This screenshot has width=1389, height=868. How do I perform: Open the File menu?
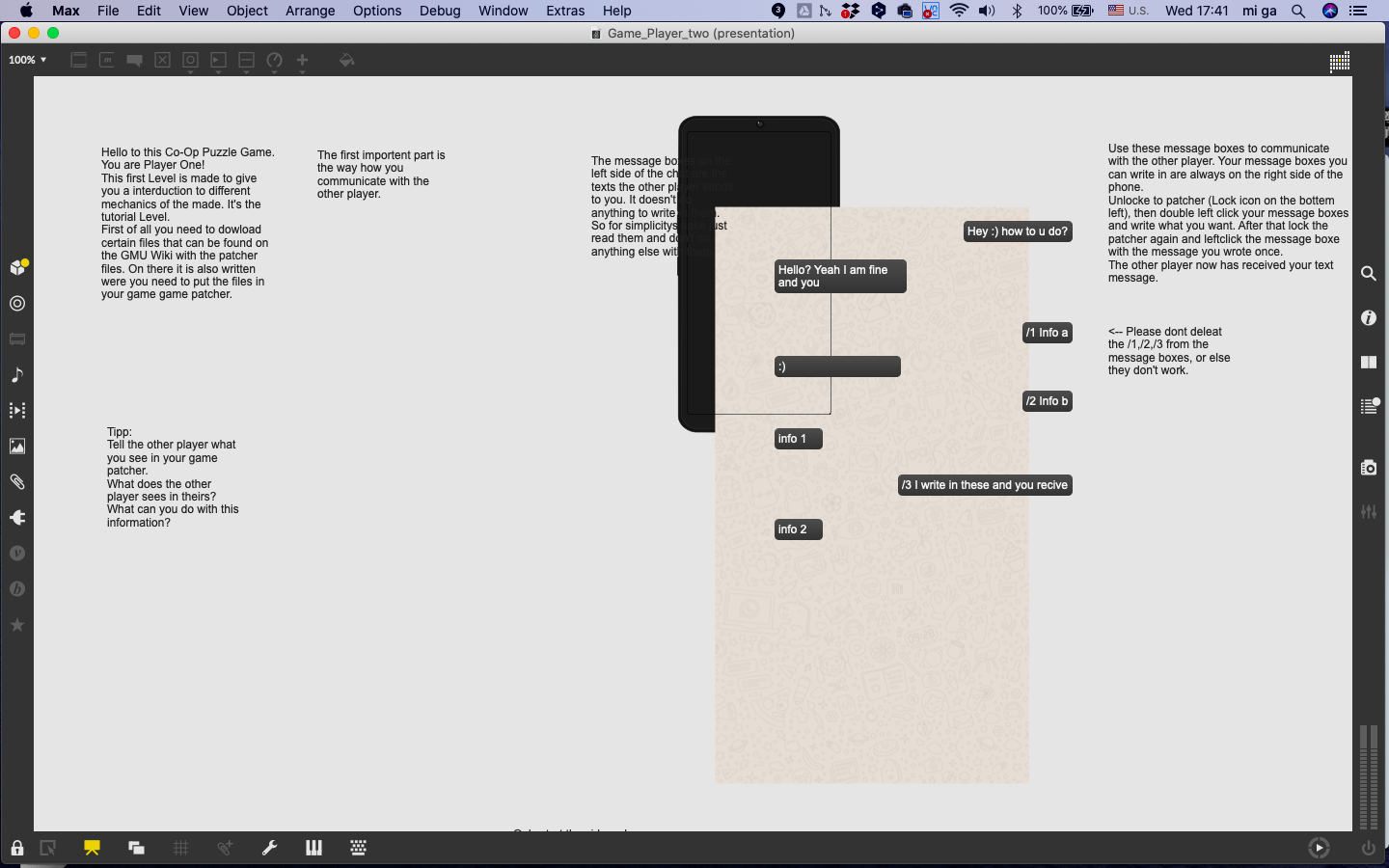point(108,11)
